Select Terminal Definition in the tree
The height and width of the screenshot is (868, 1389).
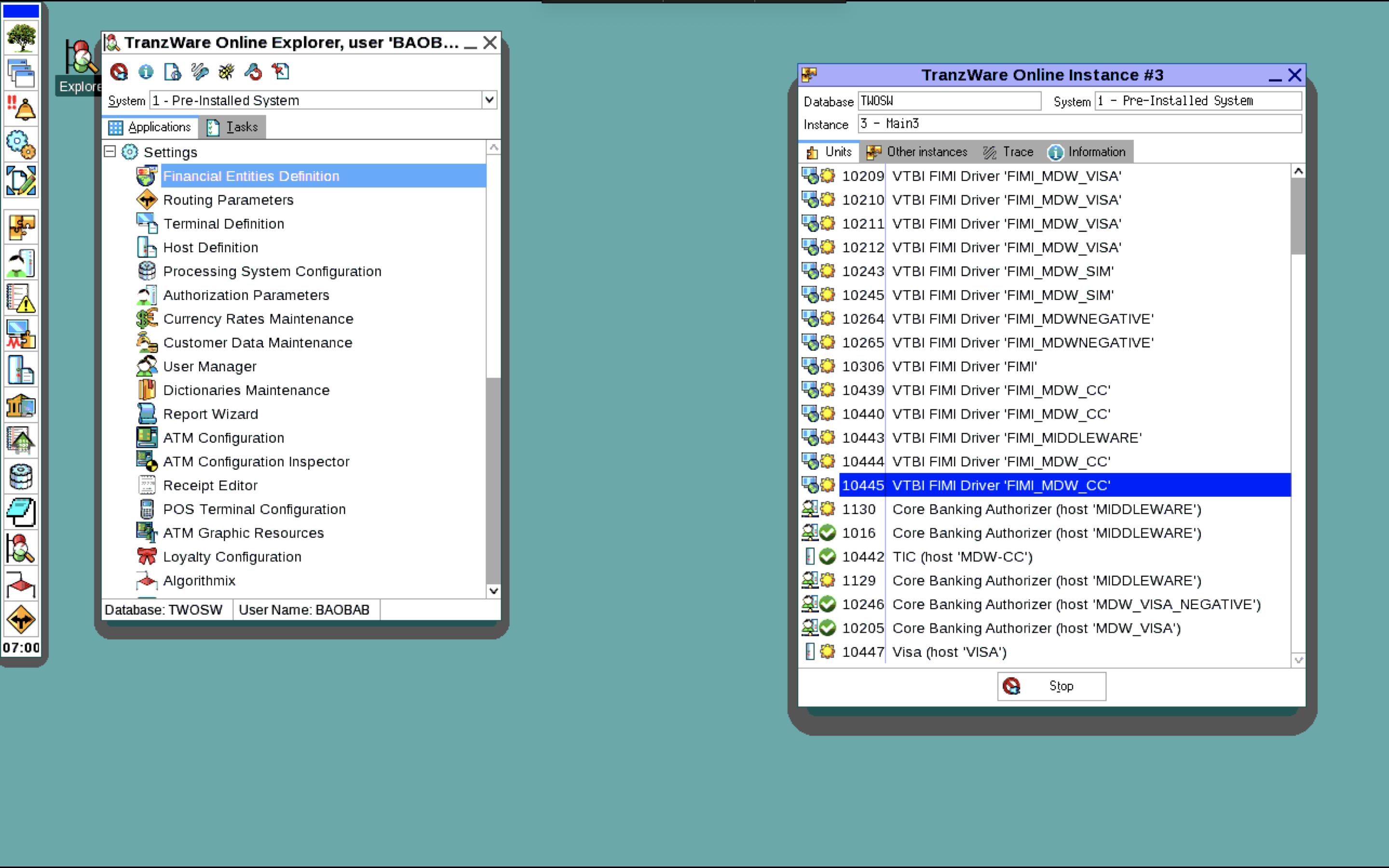[223, 223]
